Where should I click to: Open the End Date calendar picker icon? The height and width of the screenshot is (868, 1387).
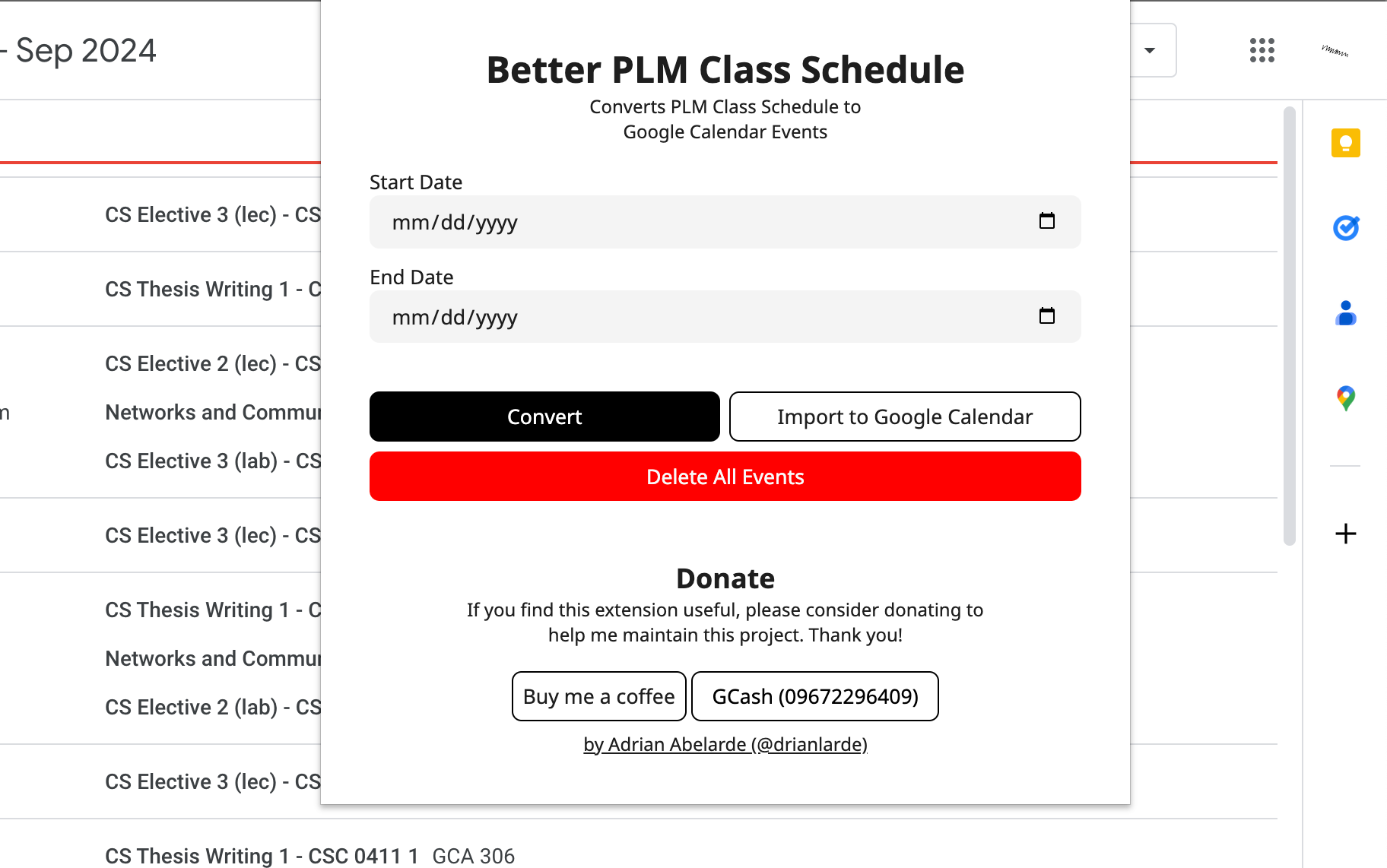coord(1047,316)
